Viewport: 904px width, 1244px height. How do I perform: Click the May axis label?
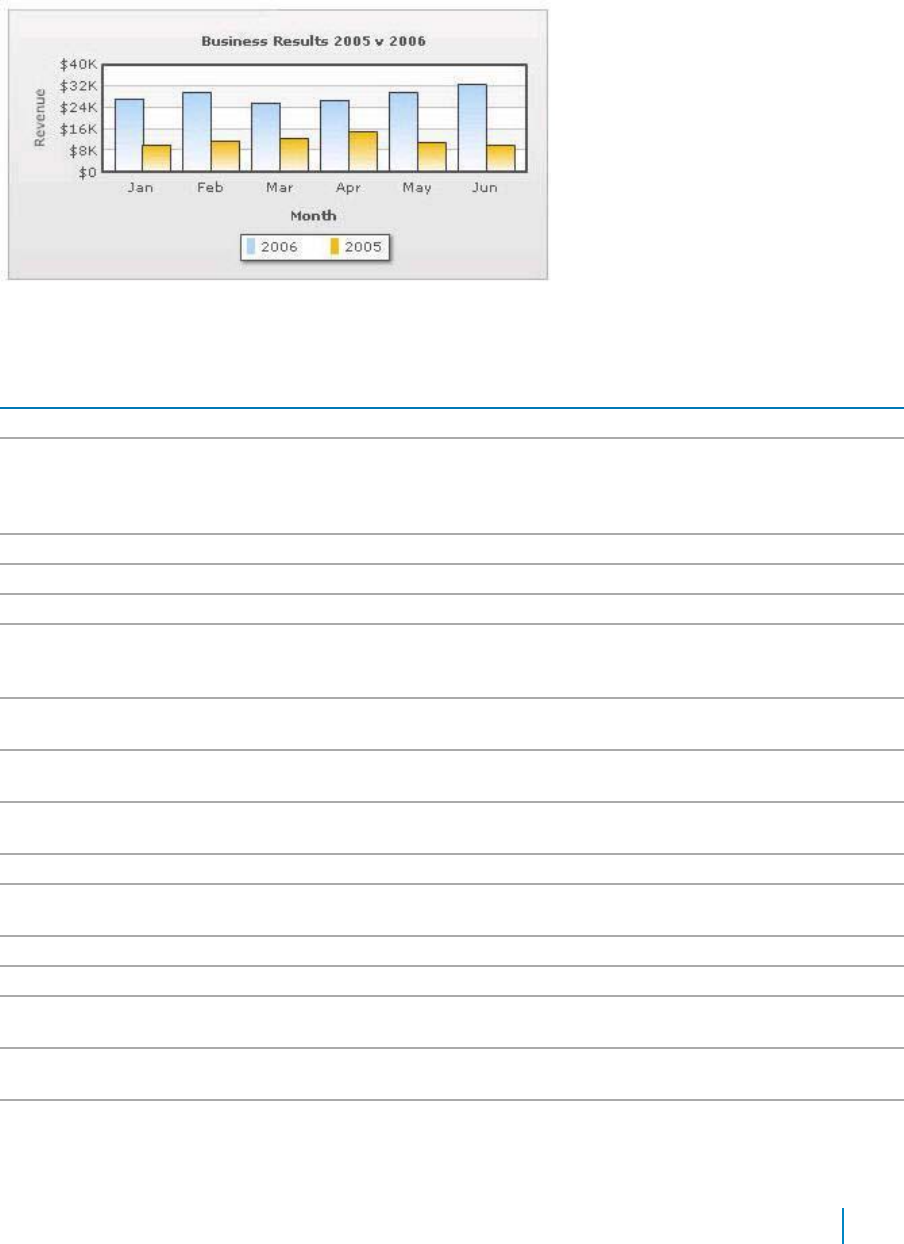click(x=416, y=188)
